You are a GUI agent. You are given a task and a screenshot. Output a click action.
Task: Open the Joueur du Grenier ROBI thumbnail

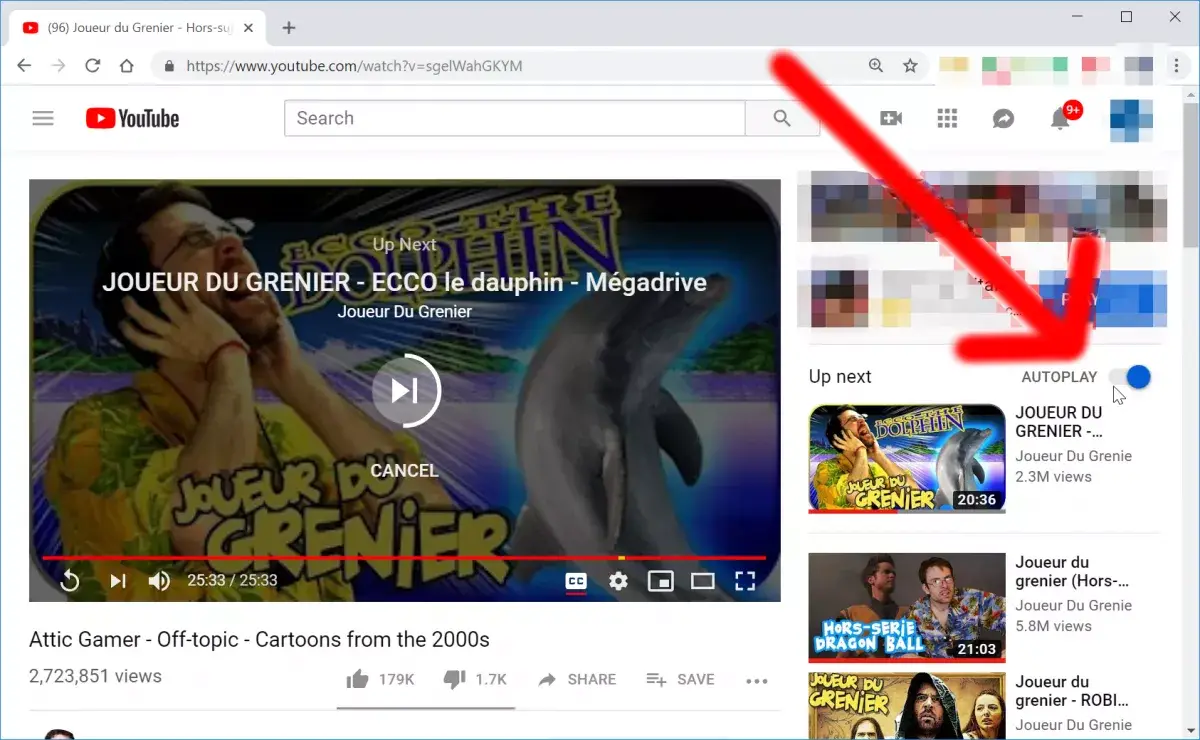[x=907, y=705]
